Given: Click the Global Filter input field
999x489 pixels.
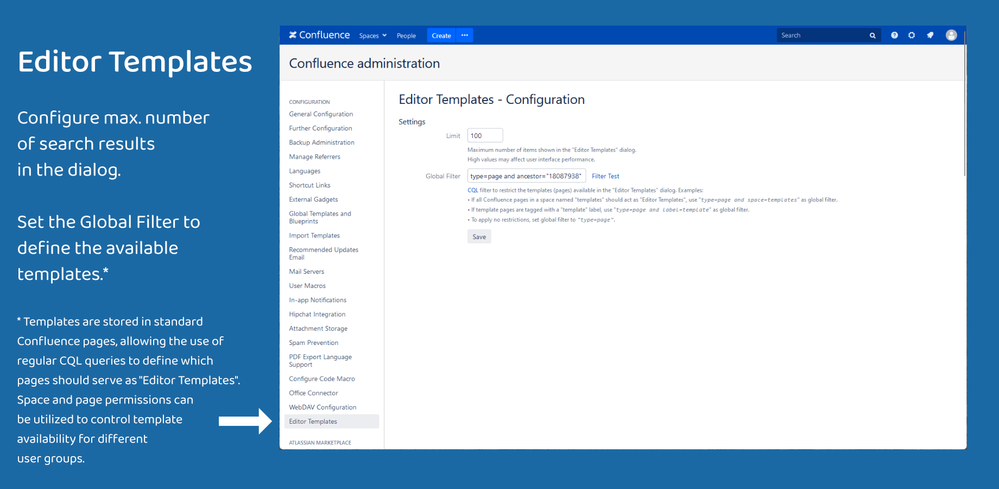Looking at the screenshot, I should pos(526,176).
